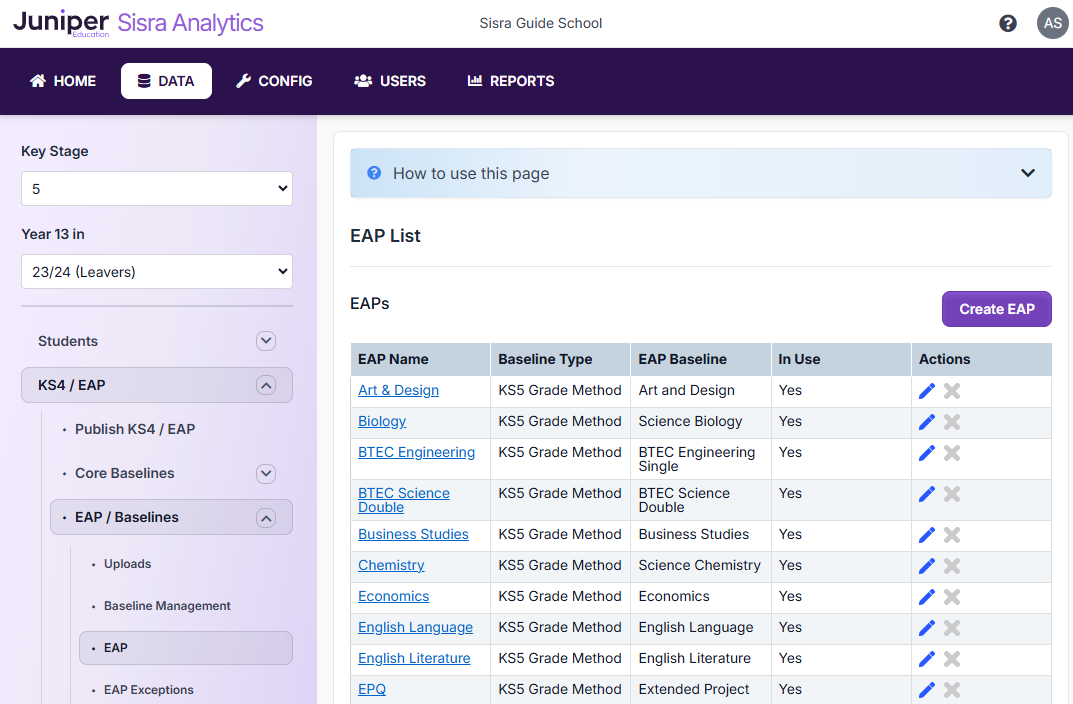This screenshot has height=704, width=1073.
Task: Open the Key Stage dropdown
Action: 157,189
